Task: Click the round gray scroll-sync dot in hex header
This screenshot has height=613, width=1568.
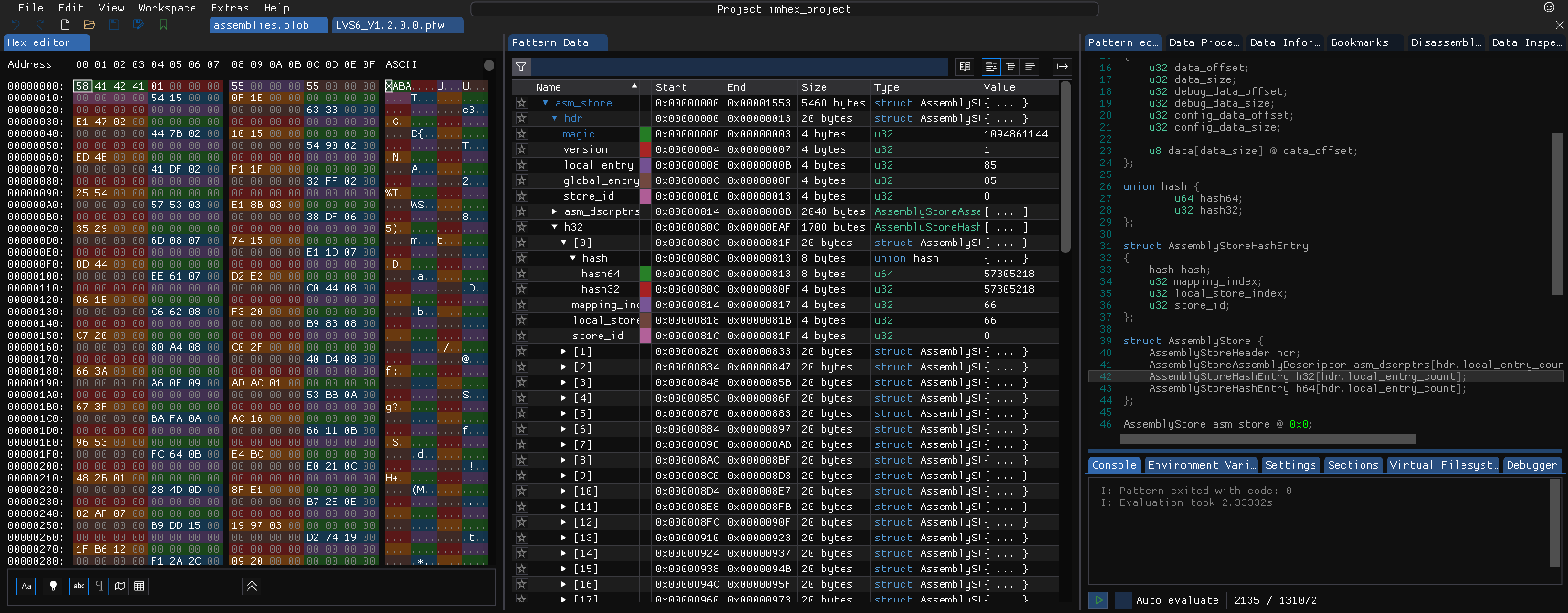Action: tap(489, 65)
